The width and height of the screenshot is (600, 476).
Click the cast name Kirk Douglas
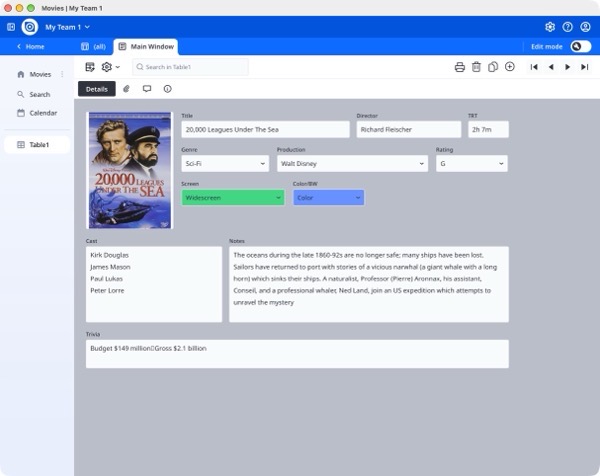(109, 255)
